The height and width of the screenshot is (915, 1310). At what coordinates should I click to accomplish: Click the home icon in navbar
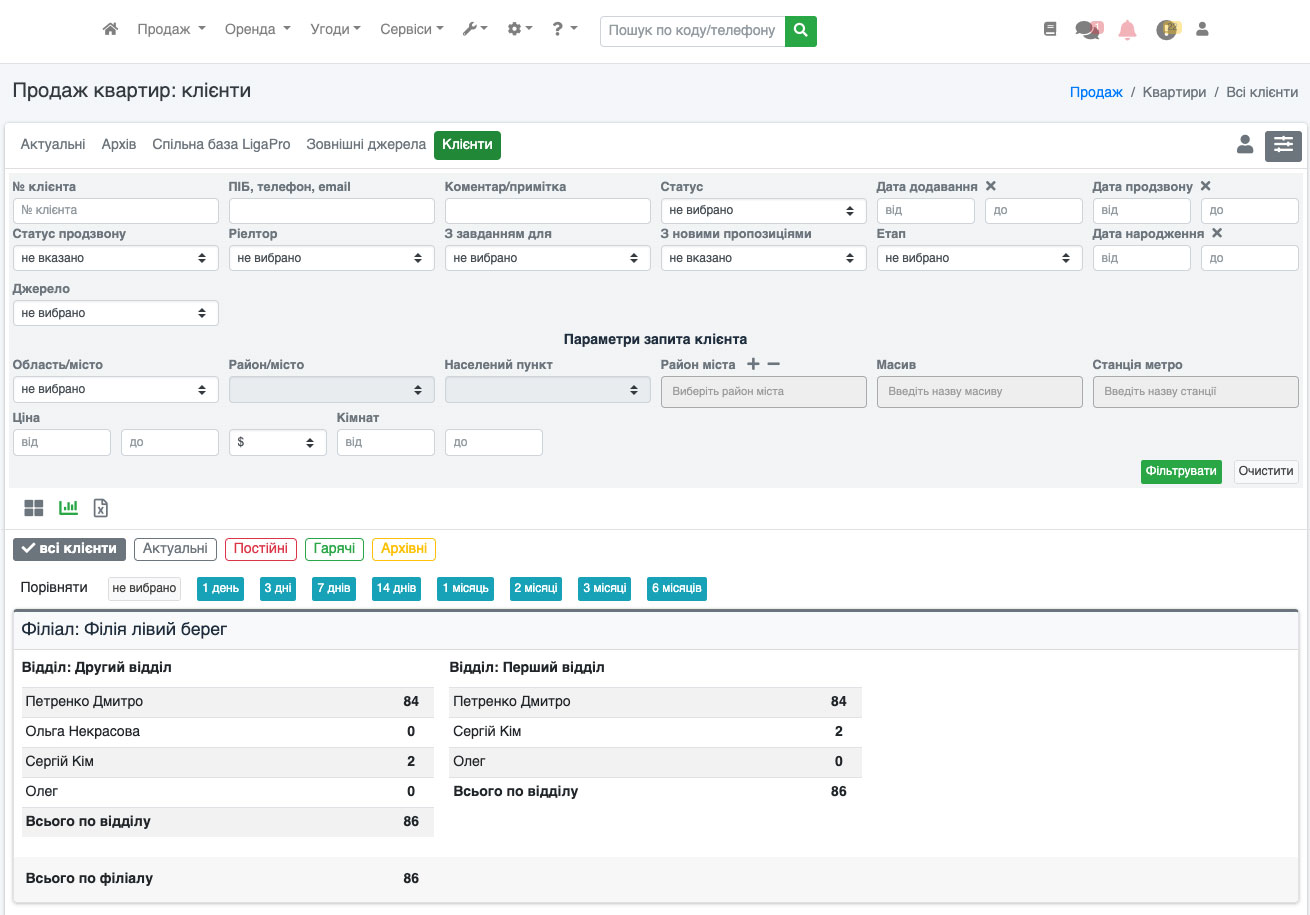coord(111,30)
